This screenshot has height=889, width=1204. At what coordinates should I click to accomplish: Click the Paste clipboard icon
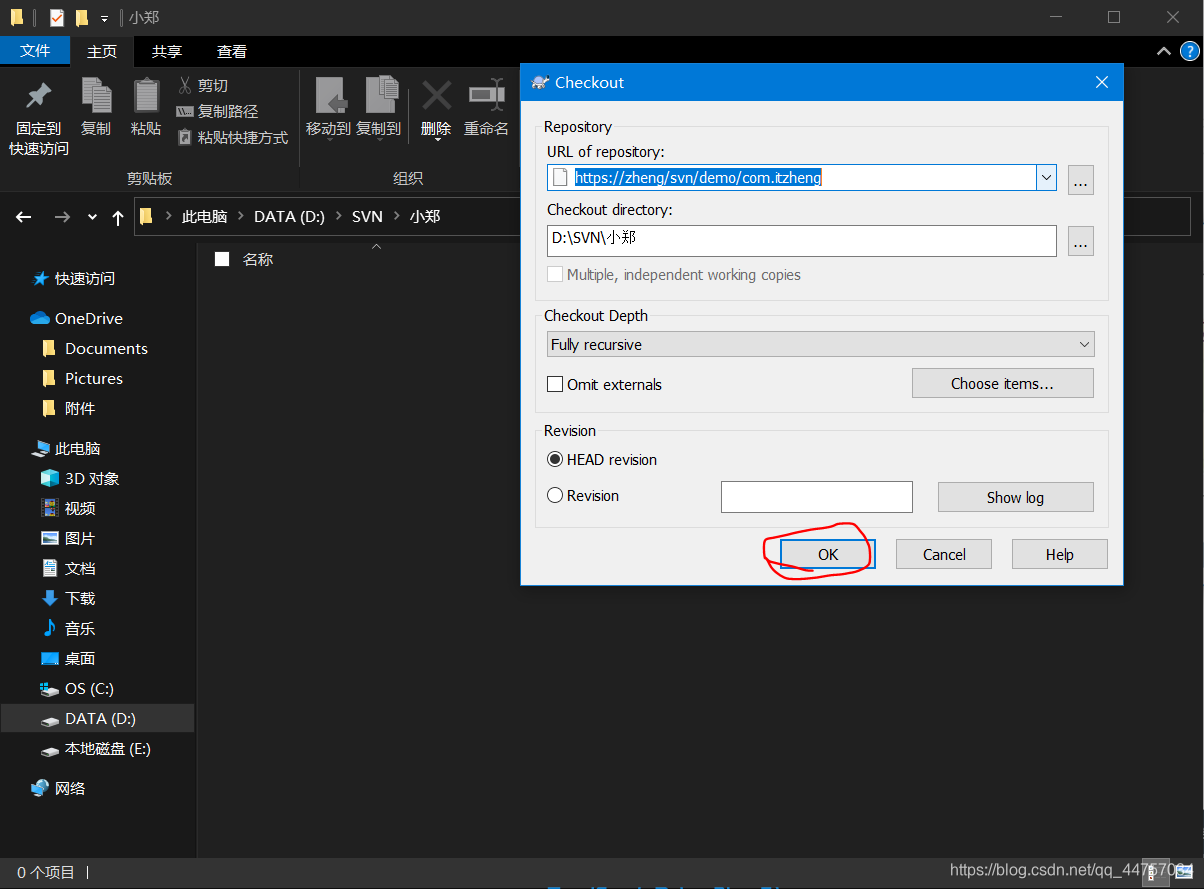tap(146, 96)
